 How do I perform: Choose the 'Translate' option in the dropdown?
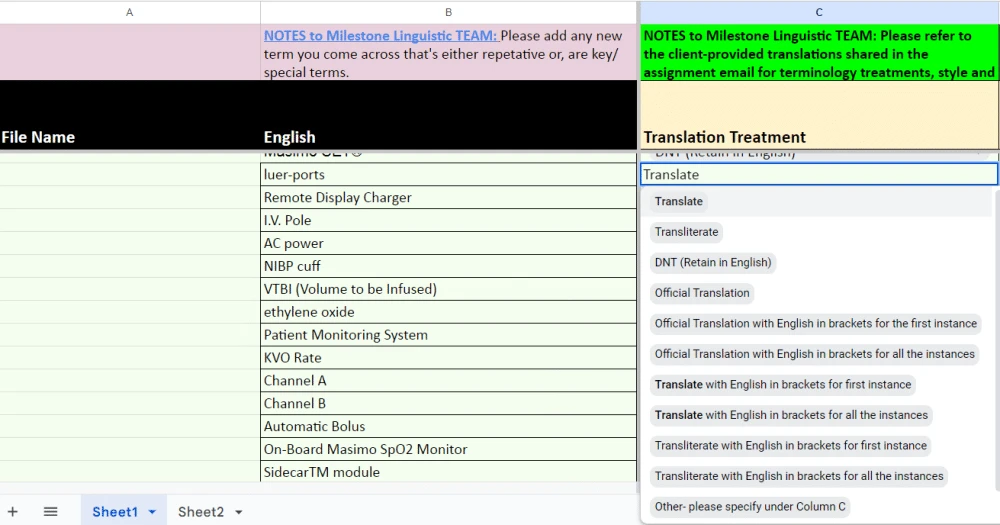tap(679, 201)
